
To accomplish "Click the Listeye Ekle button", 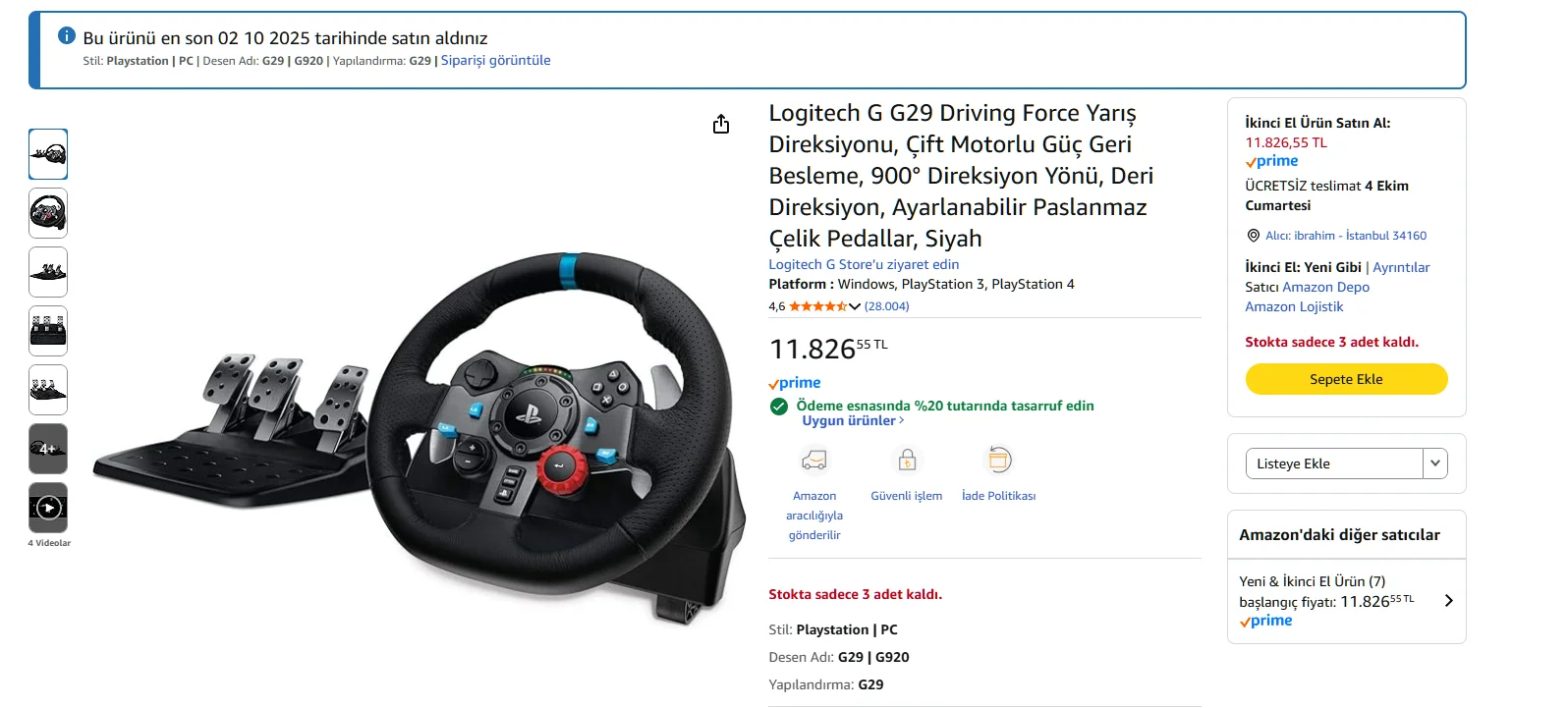I will click(1334, 463).
